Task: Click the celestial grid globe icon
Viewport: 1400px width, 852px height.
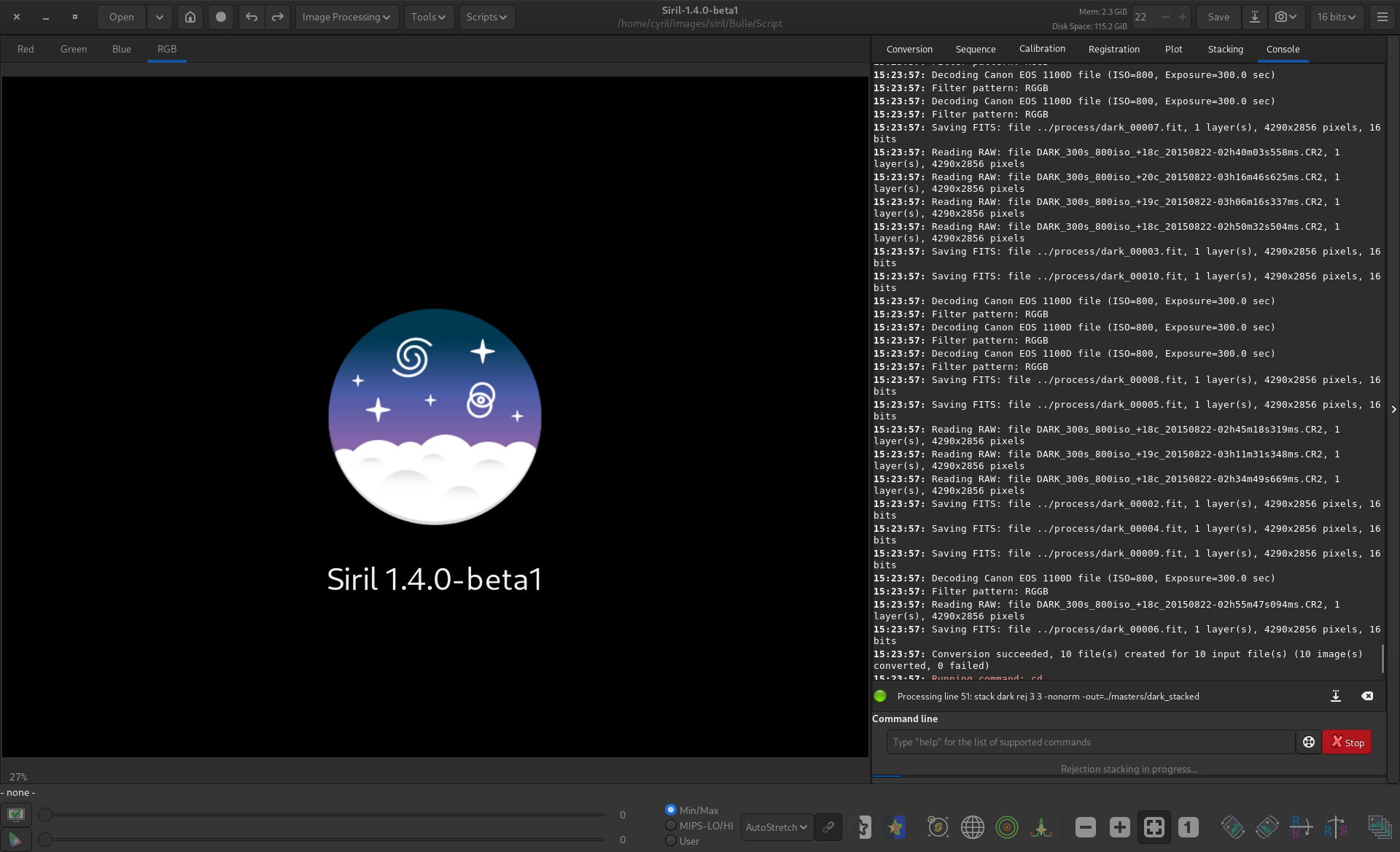Action: (972, 826)
